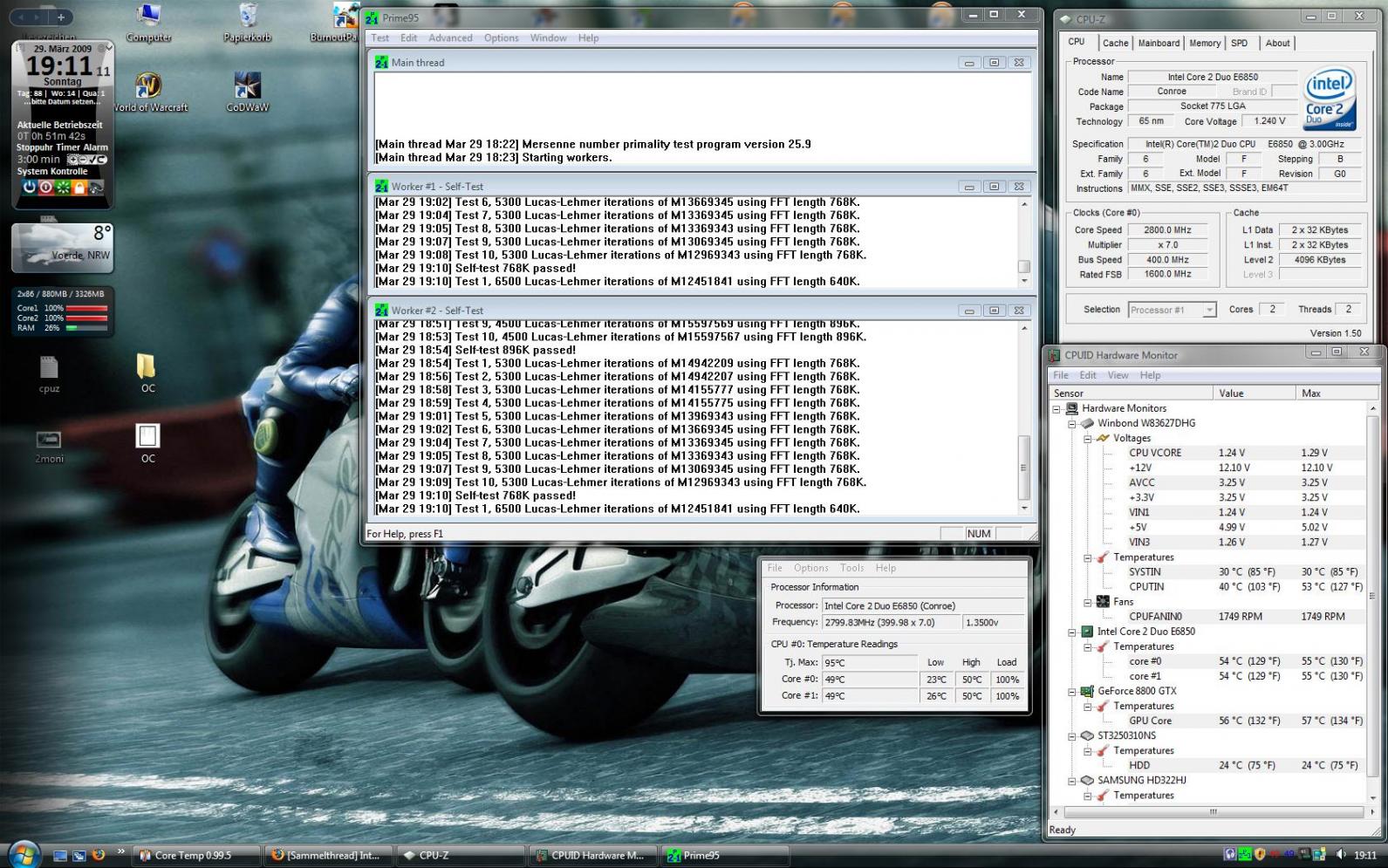Viewport: 1388px width, 868px height.
Task: Switch to the CPU-Z taskbar button
Action: coord(460,855)
